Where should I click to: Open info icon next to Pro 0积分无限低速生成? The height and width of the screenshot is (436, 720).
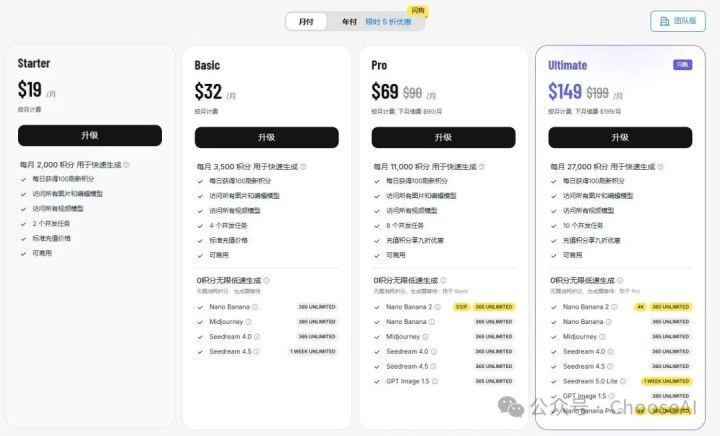(443, 280)
